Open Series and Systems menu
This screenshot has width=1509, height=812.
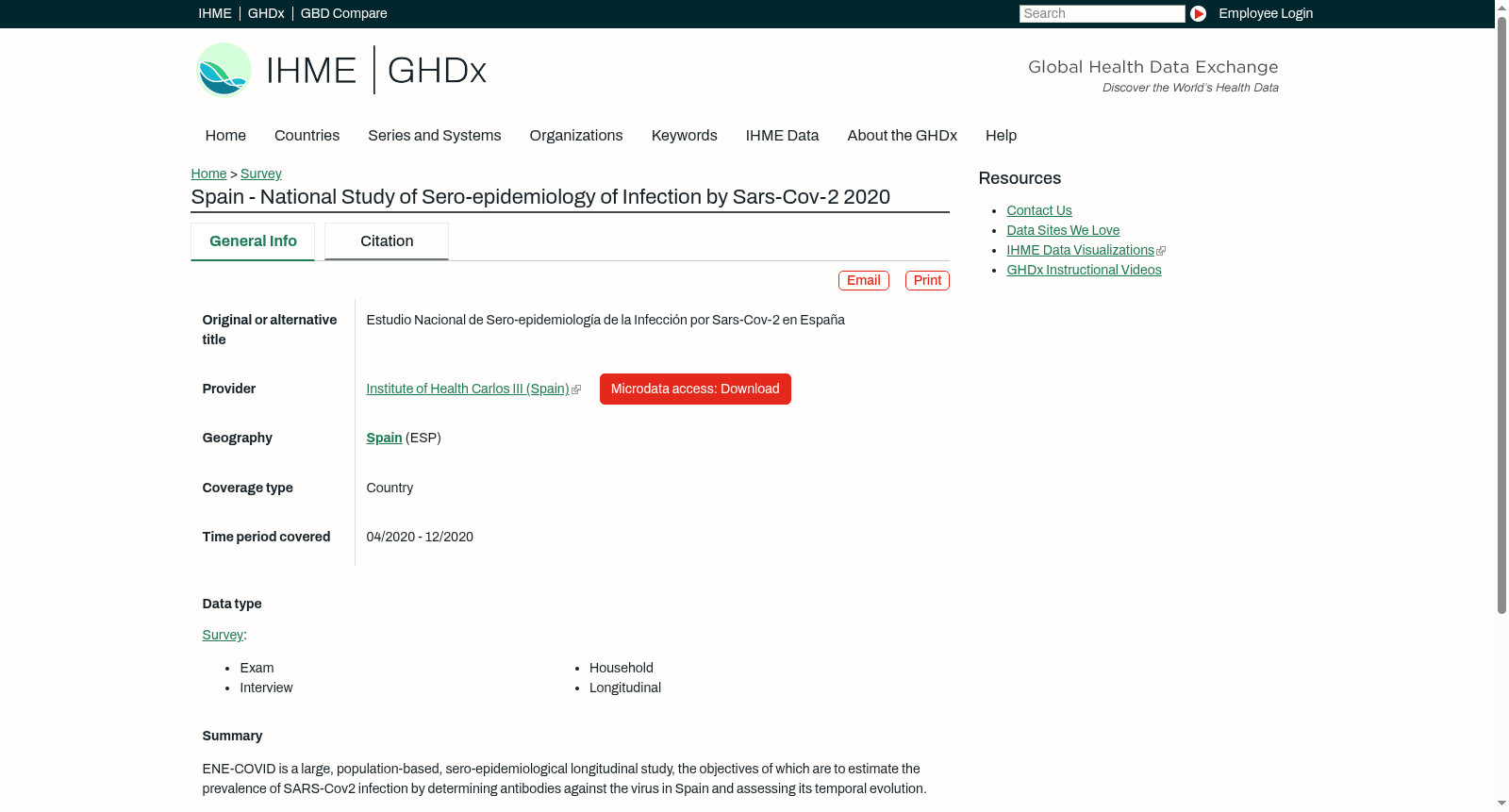point(435,136)
